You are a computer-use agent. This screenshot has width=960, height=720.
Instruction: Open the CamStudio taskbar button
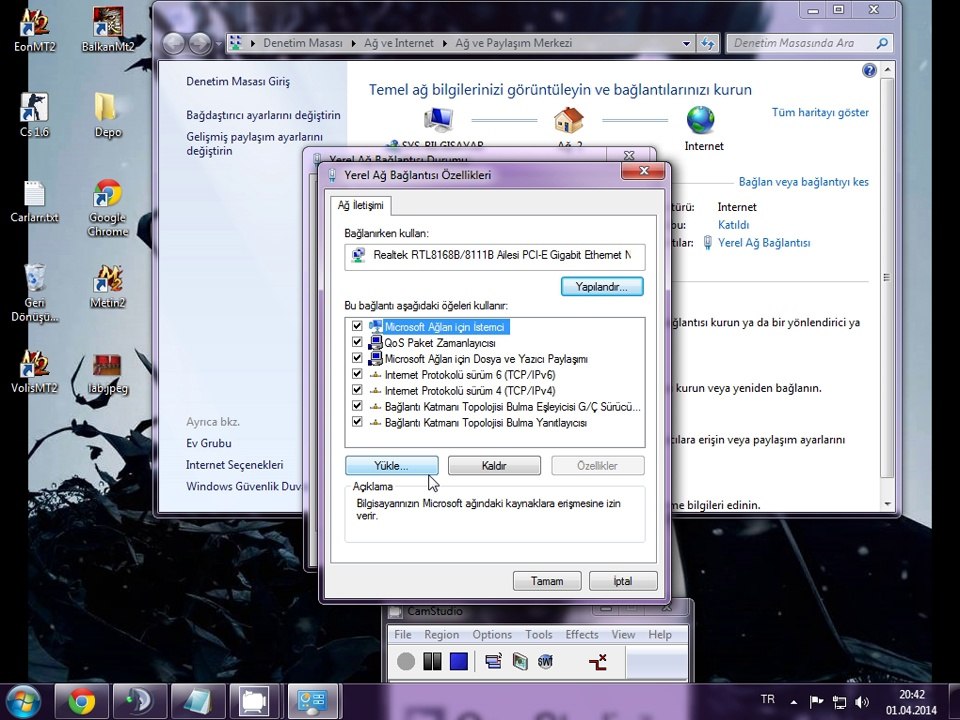point(255,702)
